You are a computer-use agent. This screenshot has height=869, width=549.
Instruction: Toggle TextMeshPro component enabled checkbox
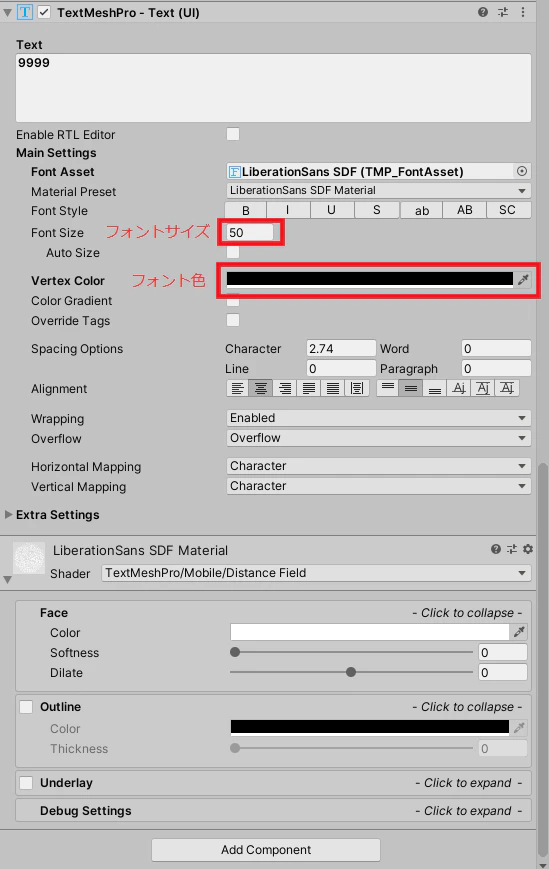point(44,12)
